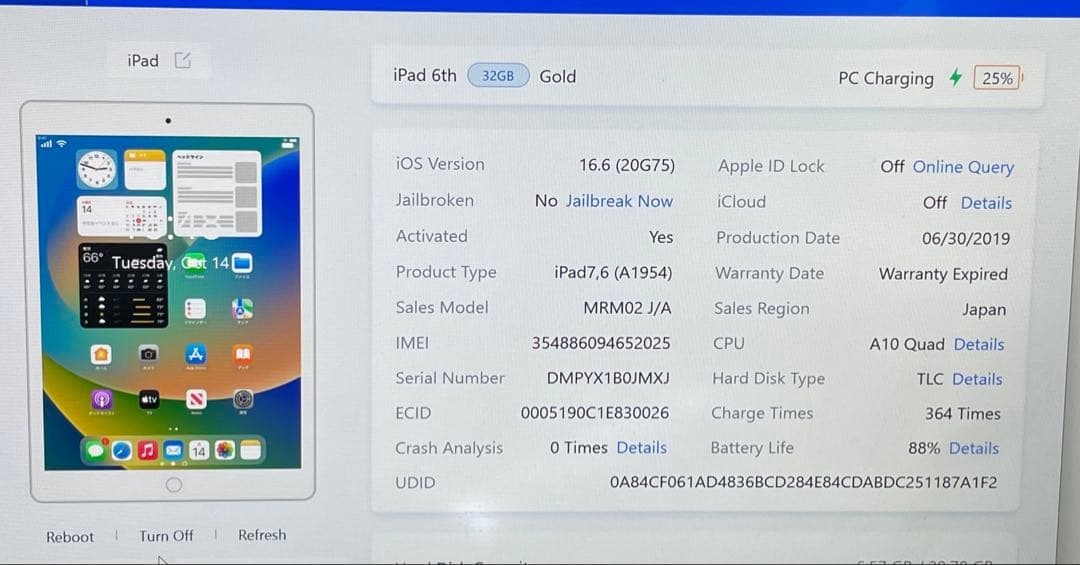1080x565 pixels.
Task: Click the Photos icon in preview dock
Action: (x=225, y=451)
